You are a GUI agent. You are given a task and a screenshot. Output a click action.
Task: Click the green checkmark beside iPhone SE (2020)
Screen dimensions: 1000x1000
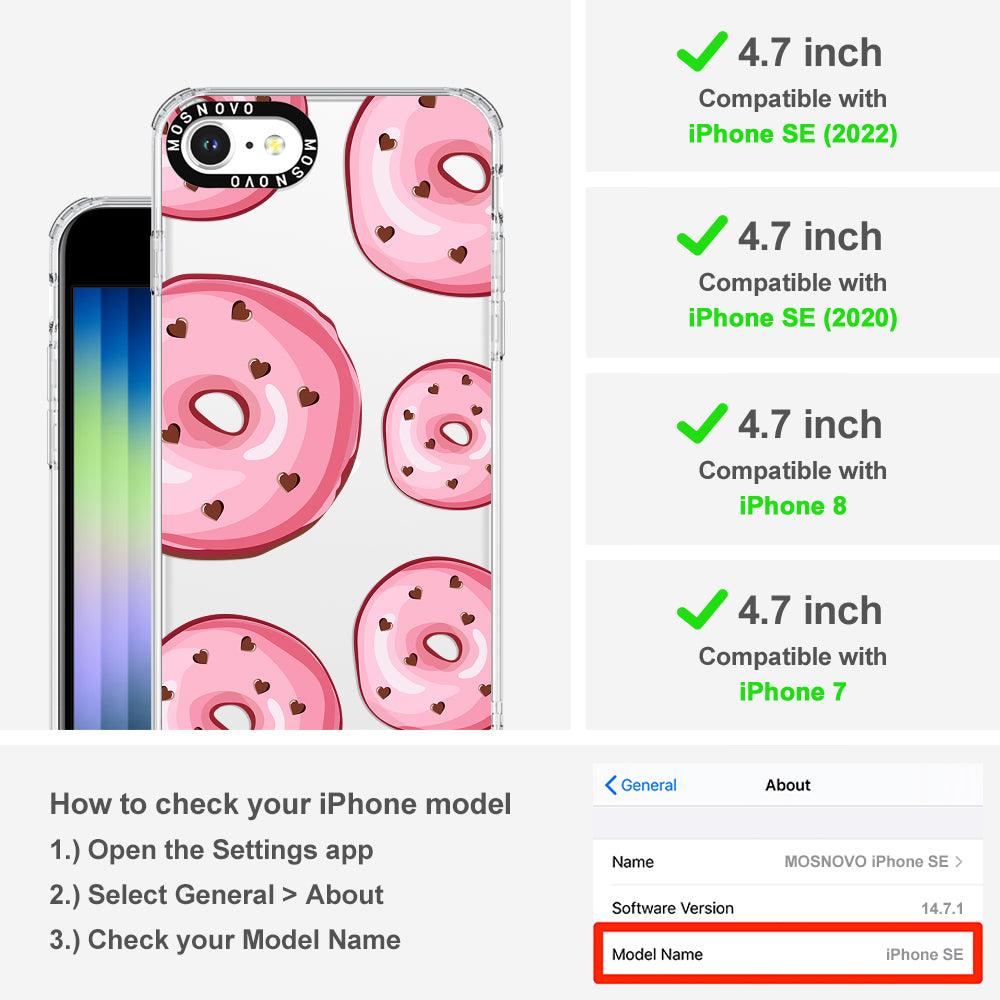pos(702,235)
